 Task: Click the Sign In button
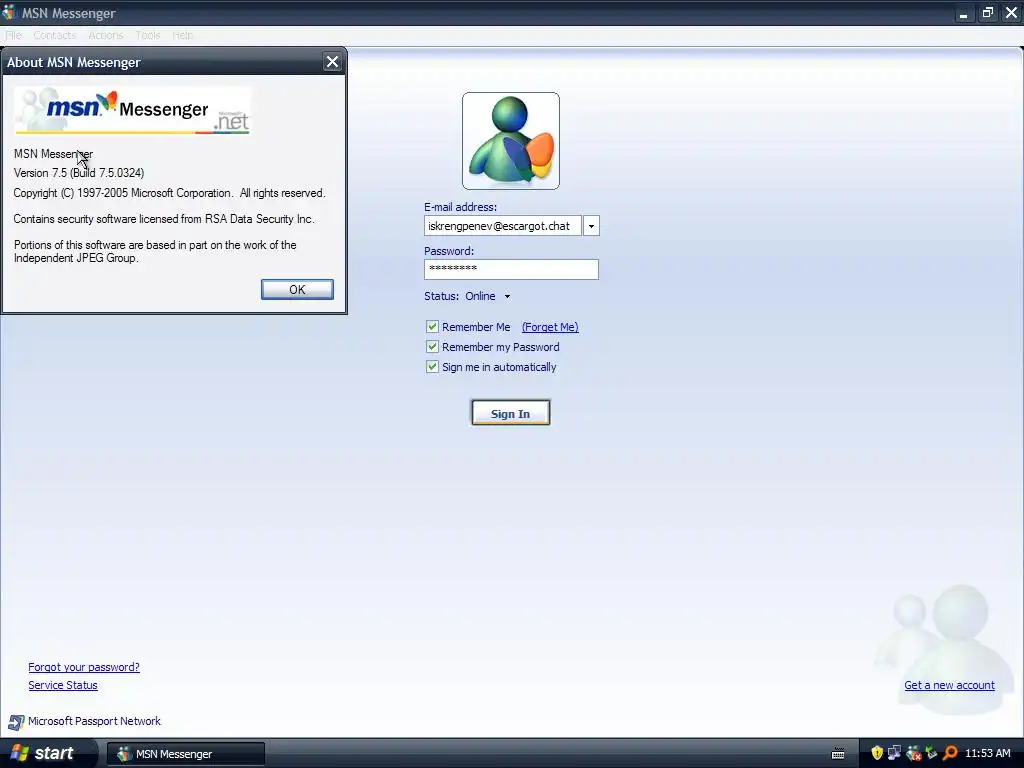tap(511, 413)
